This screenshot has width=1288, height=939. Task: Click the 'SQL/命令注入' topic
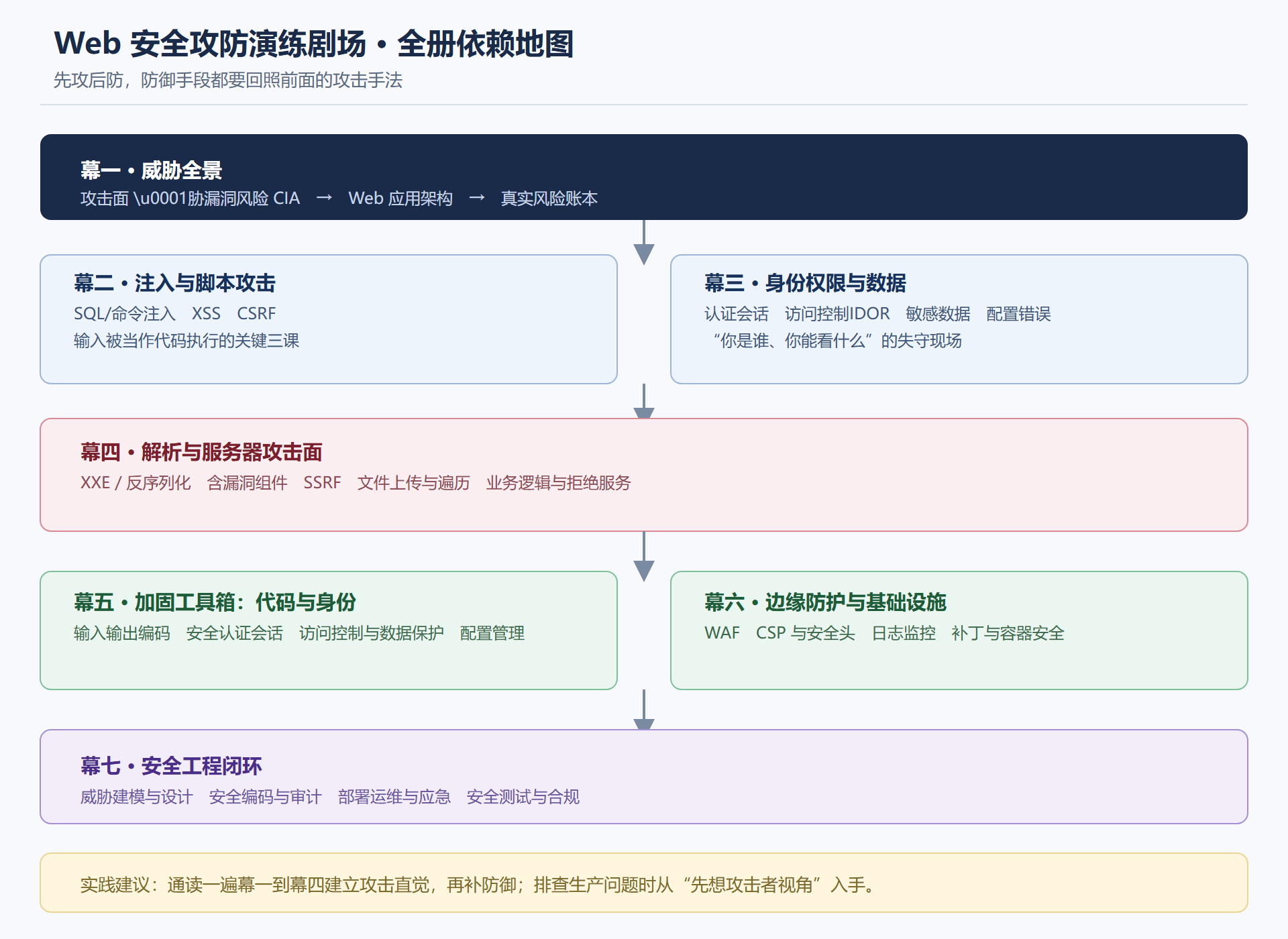125,314
